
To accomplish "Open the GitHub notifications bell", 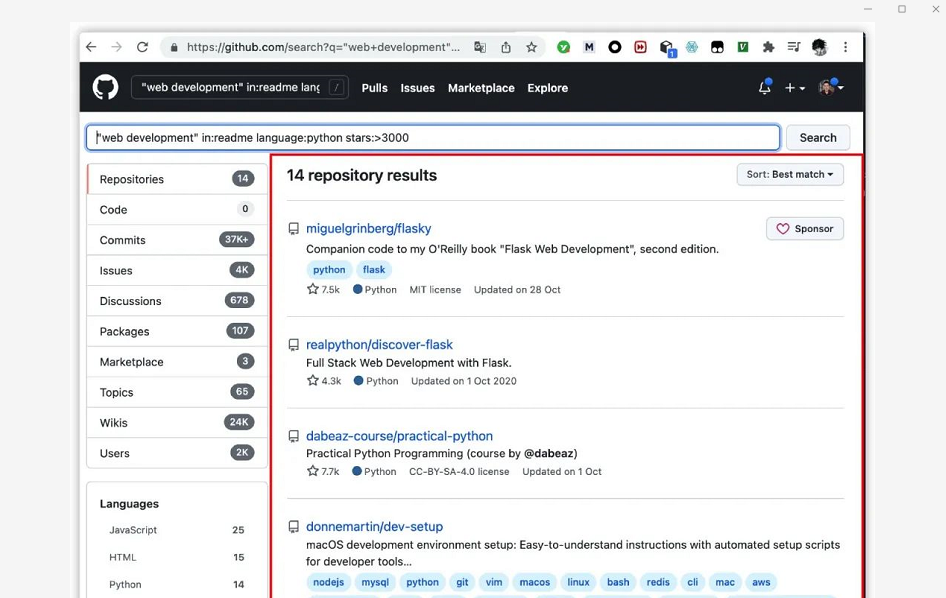I will (x=764, y=87).
